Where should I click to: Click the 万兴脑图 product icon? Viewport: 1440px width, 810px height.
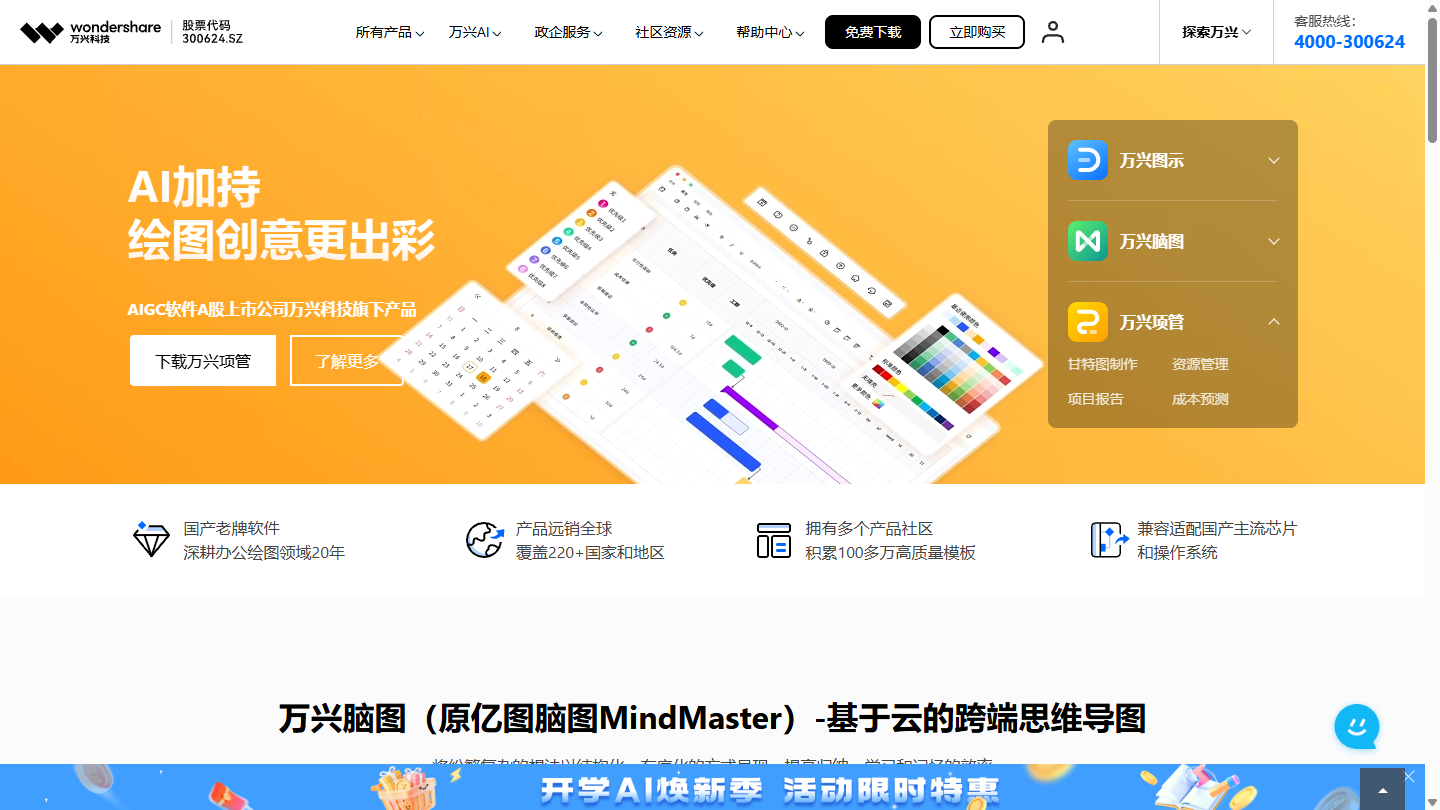click(1087, 241)
